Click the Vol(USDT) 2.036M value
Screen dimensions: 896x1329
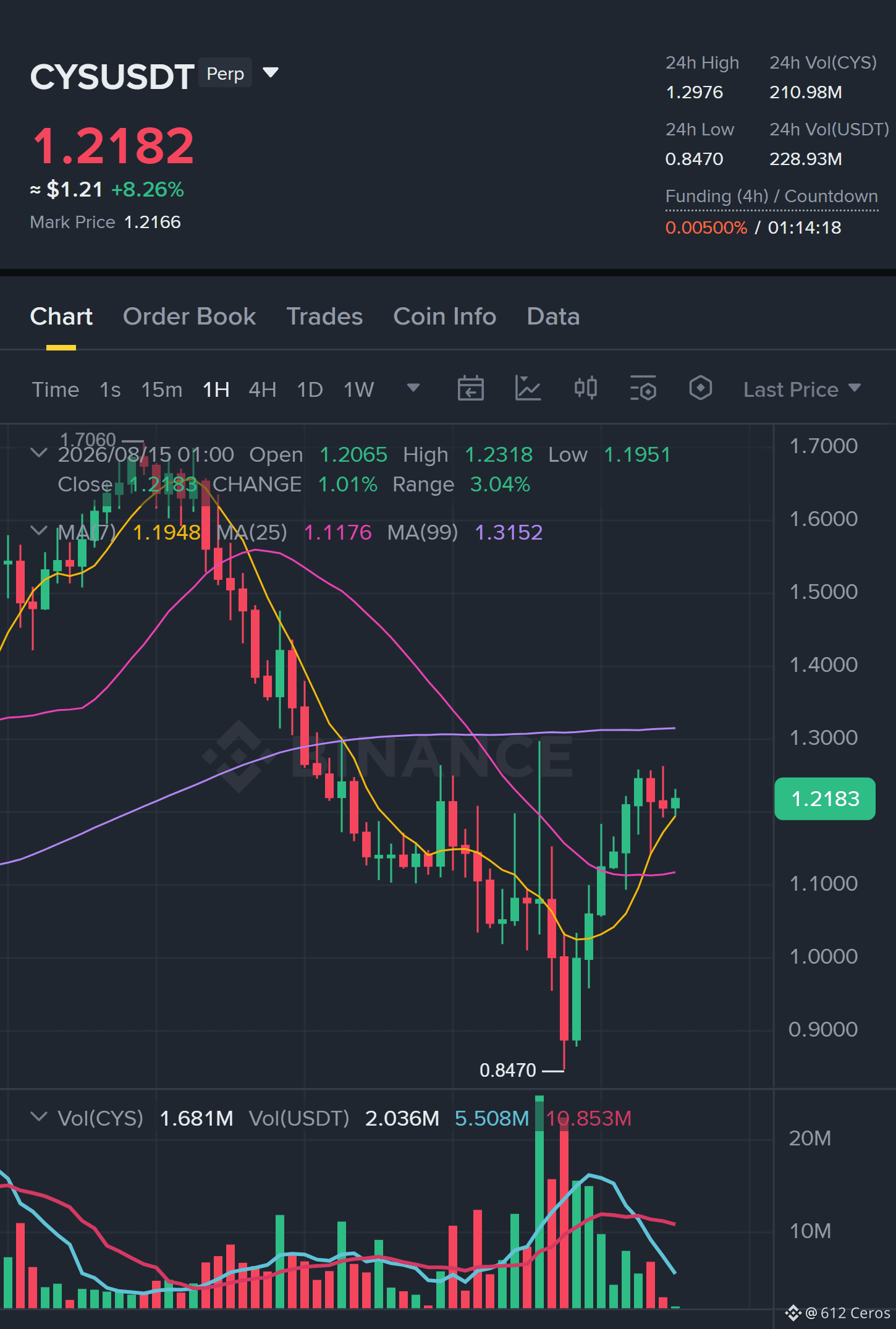[x=402, y=1118]
